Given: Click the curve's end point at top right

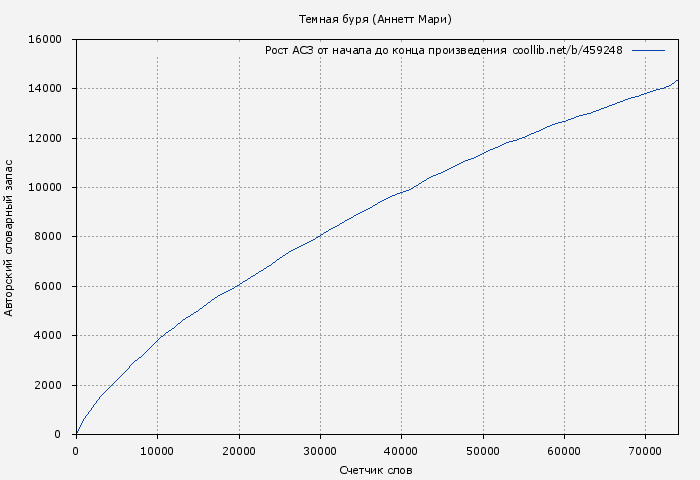Looking at the screenshot, I should [x=677, y=80].
